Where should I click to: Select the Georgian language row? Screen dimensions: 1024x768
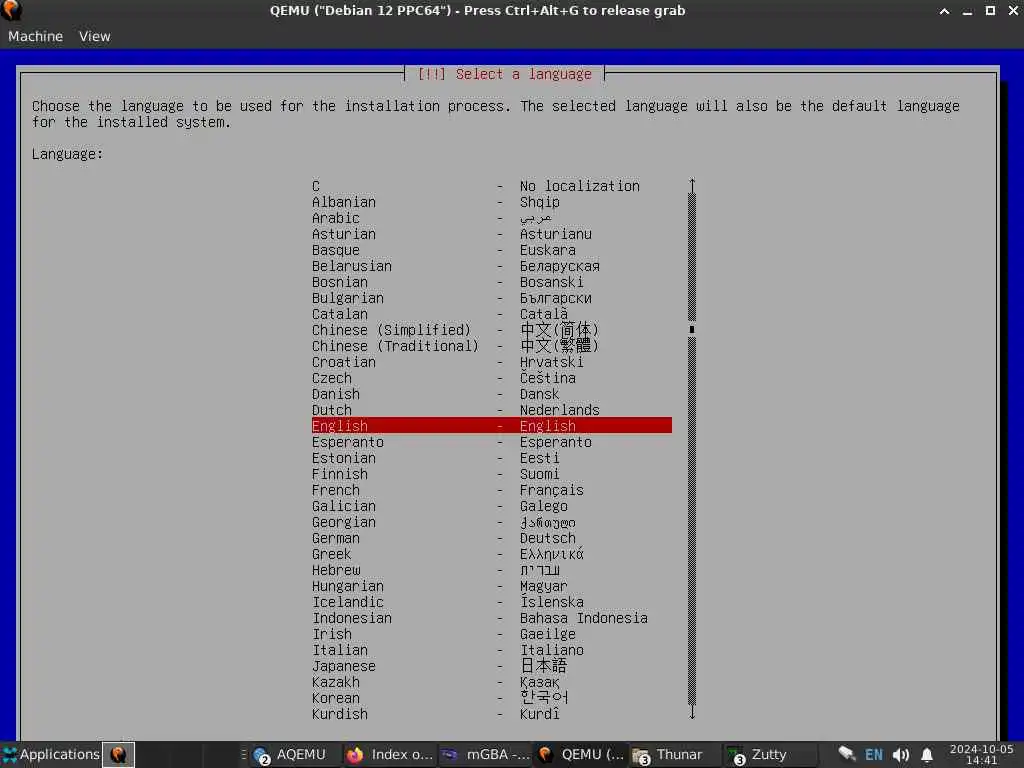coord(492,522)
